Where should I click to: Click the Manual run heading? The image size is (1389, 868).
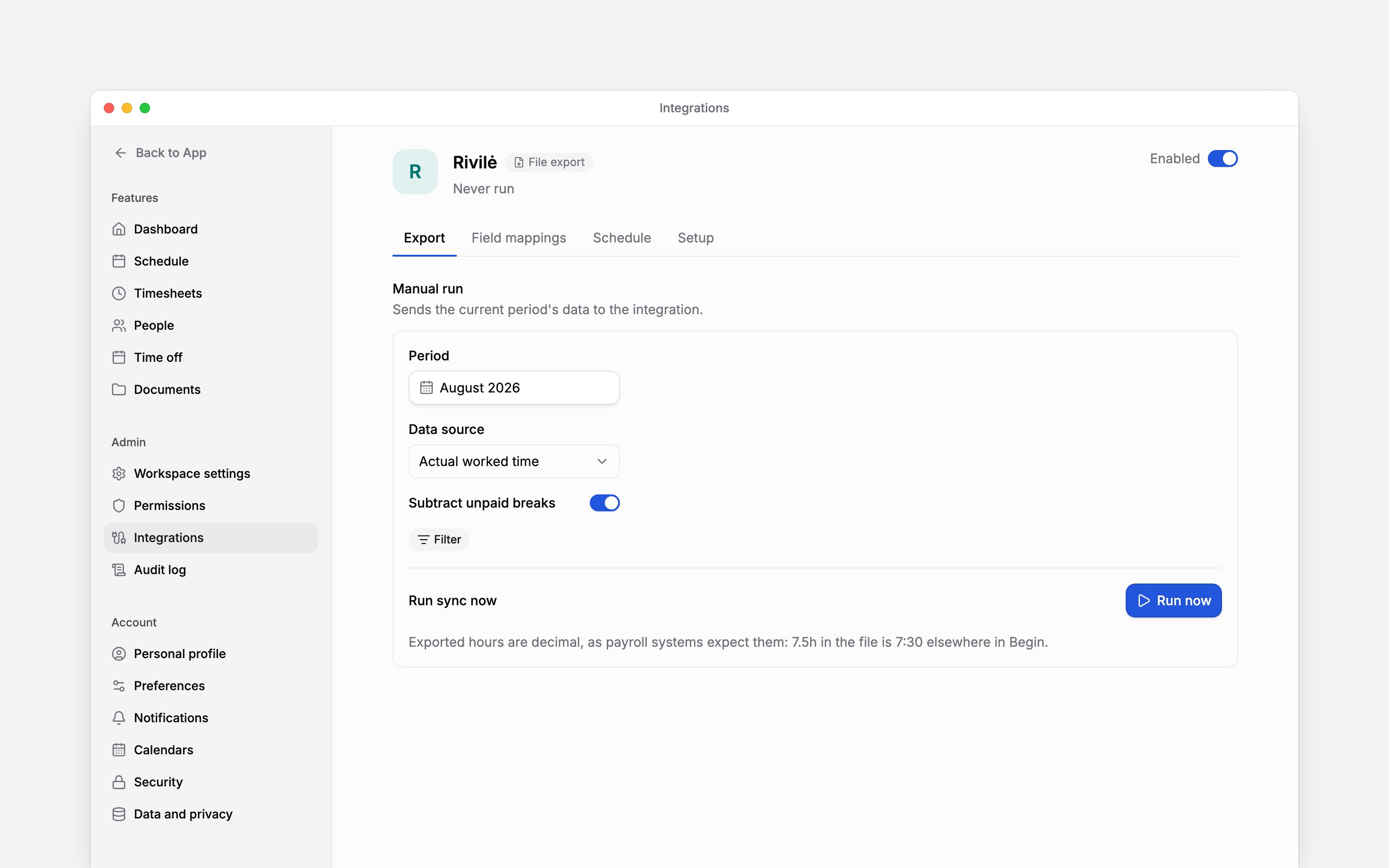coord(427,289)
